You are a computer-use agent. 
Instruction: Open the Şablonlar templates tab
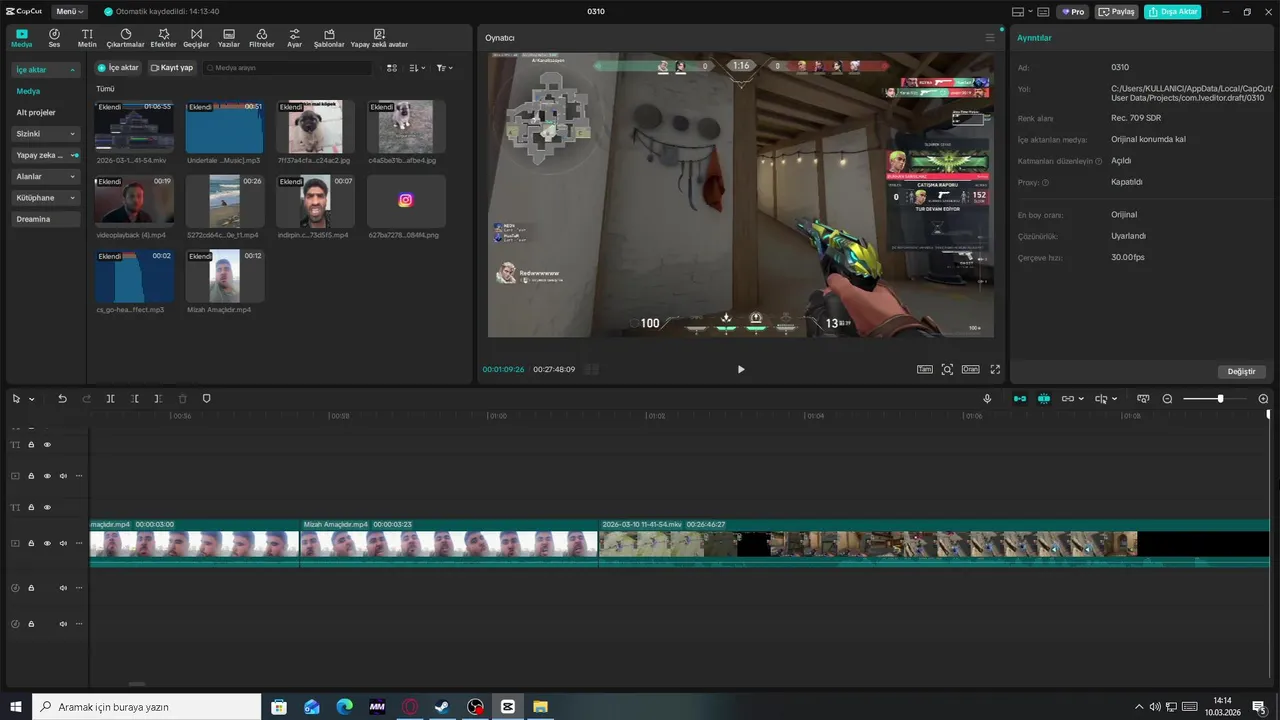[329, 38]
